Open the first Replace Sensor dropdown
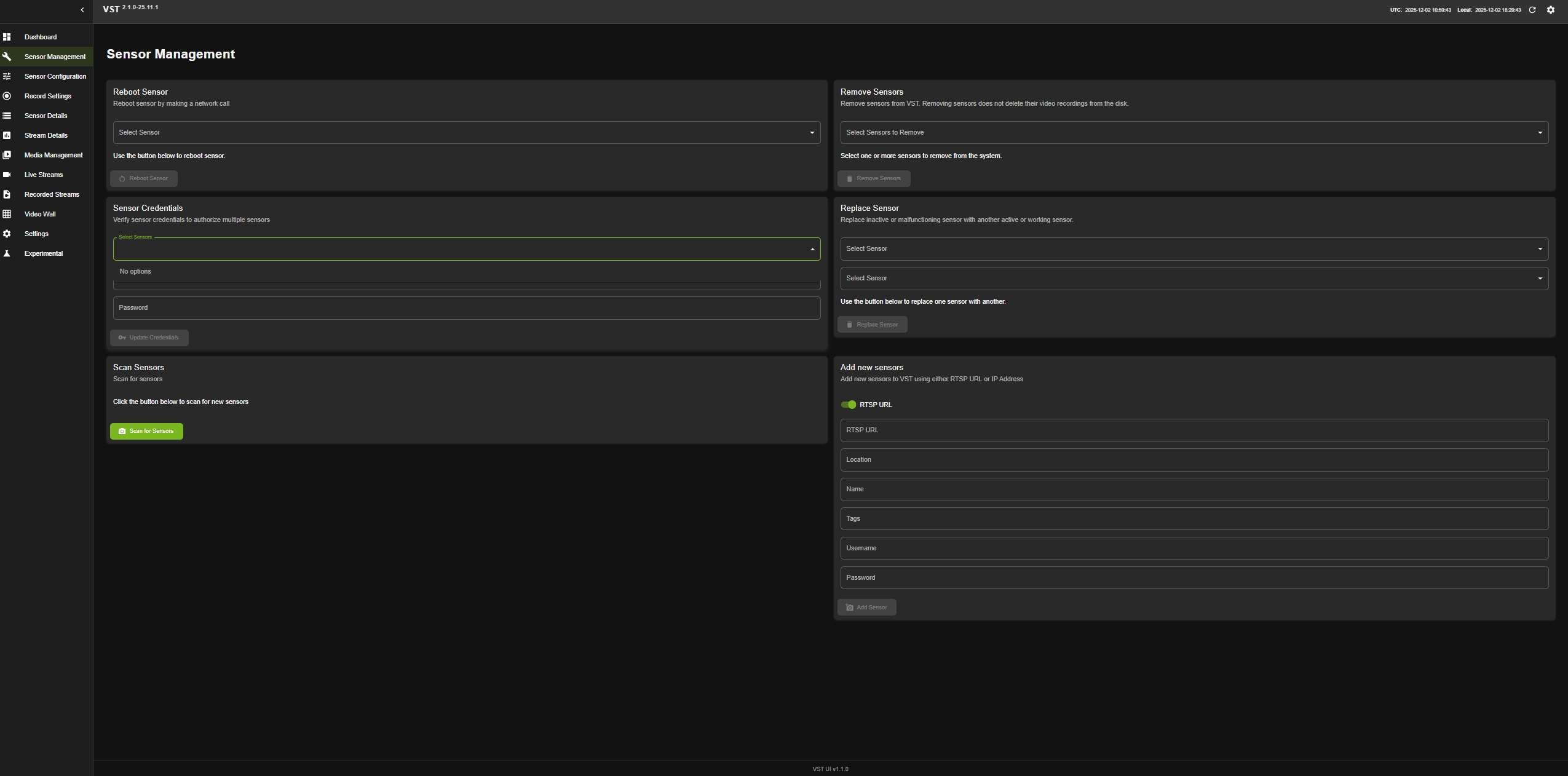 coord(1194,249)
